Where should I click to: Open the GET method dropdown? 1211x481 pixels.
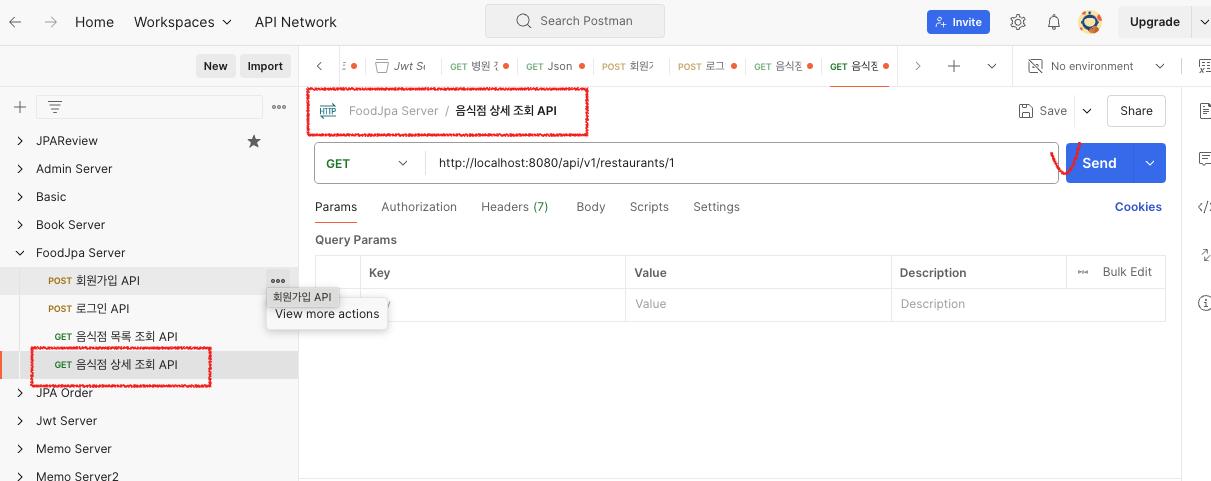click(369, 163)
